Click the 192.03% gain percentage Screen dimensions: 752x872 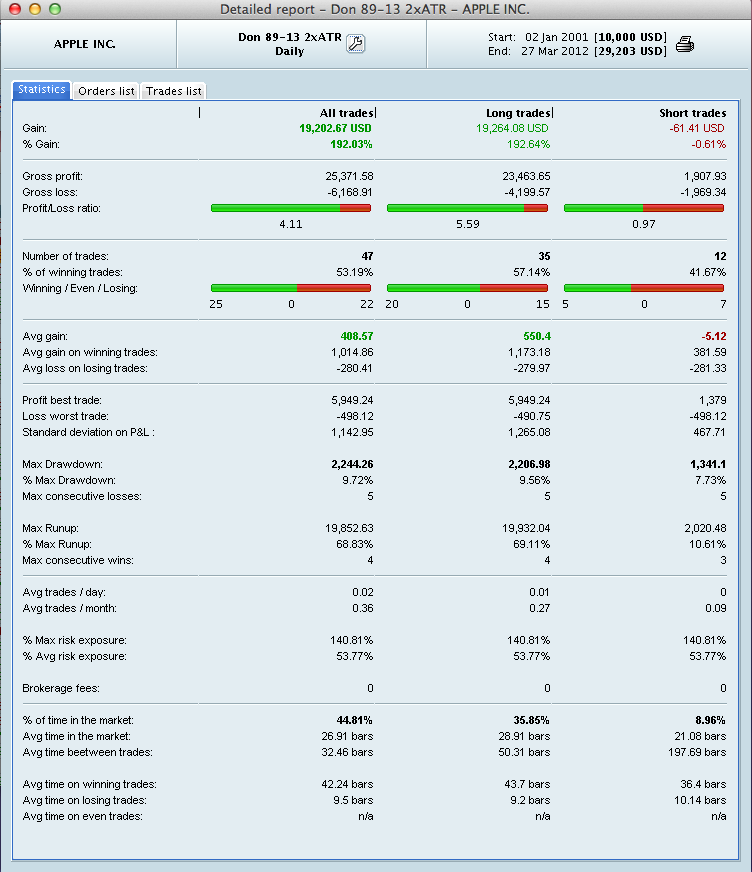[x=351, y=145]
